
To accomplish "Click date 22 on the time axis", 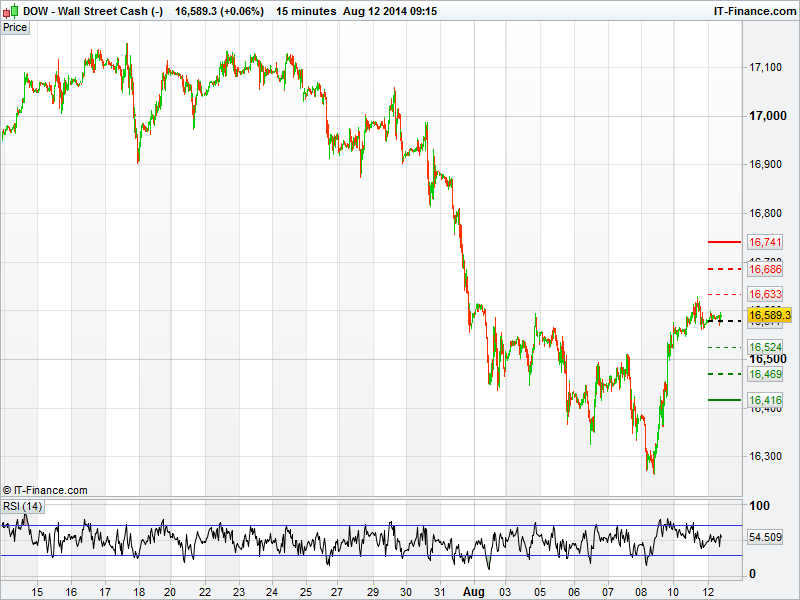I will point(205,592).
